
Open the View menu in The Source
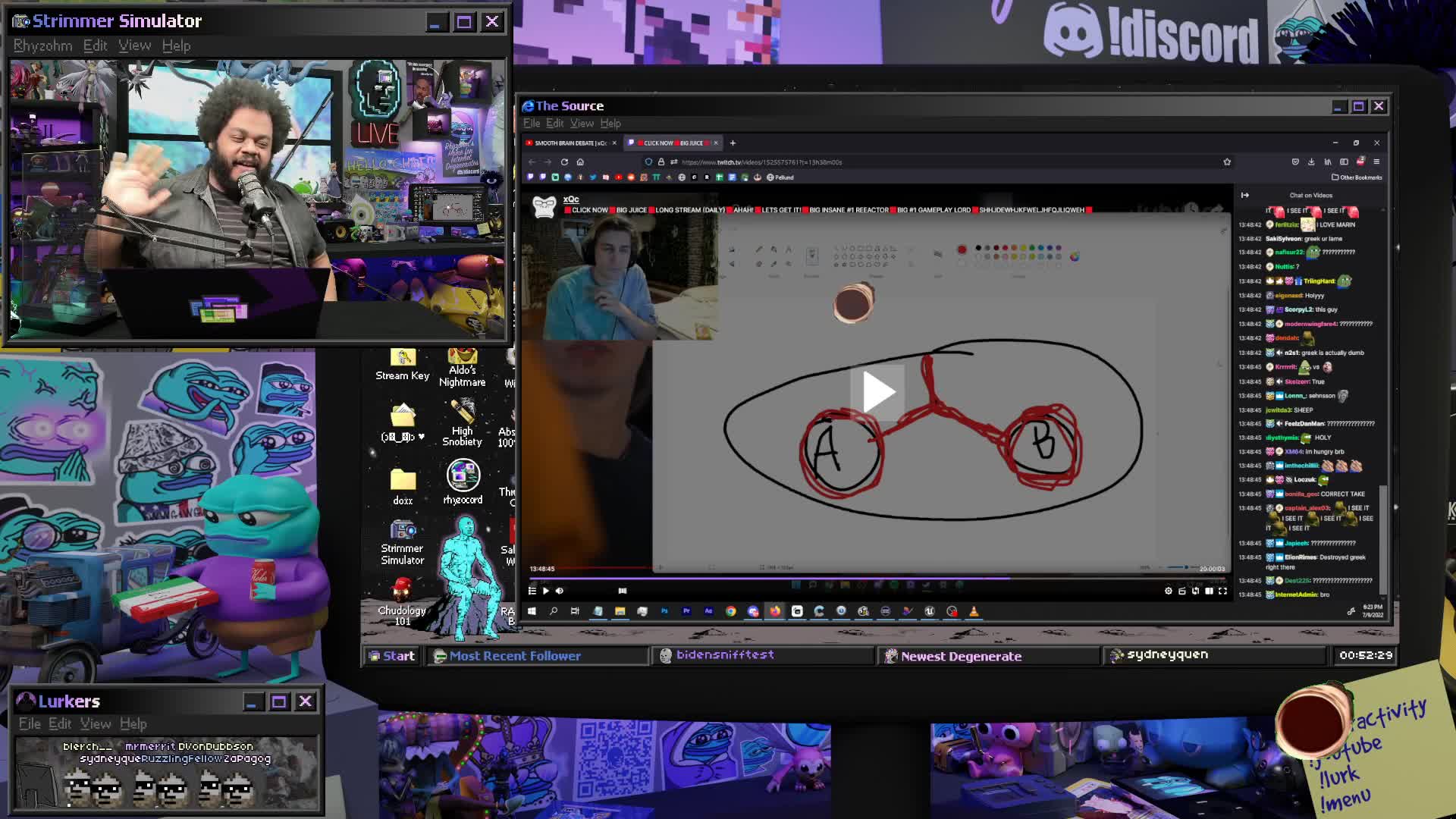[582, 123]
